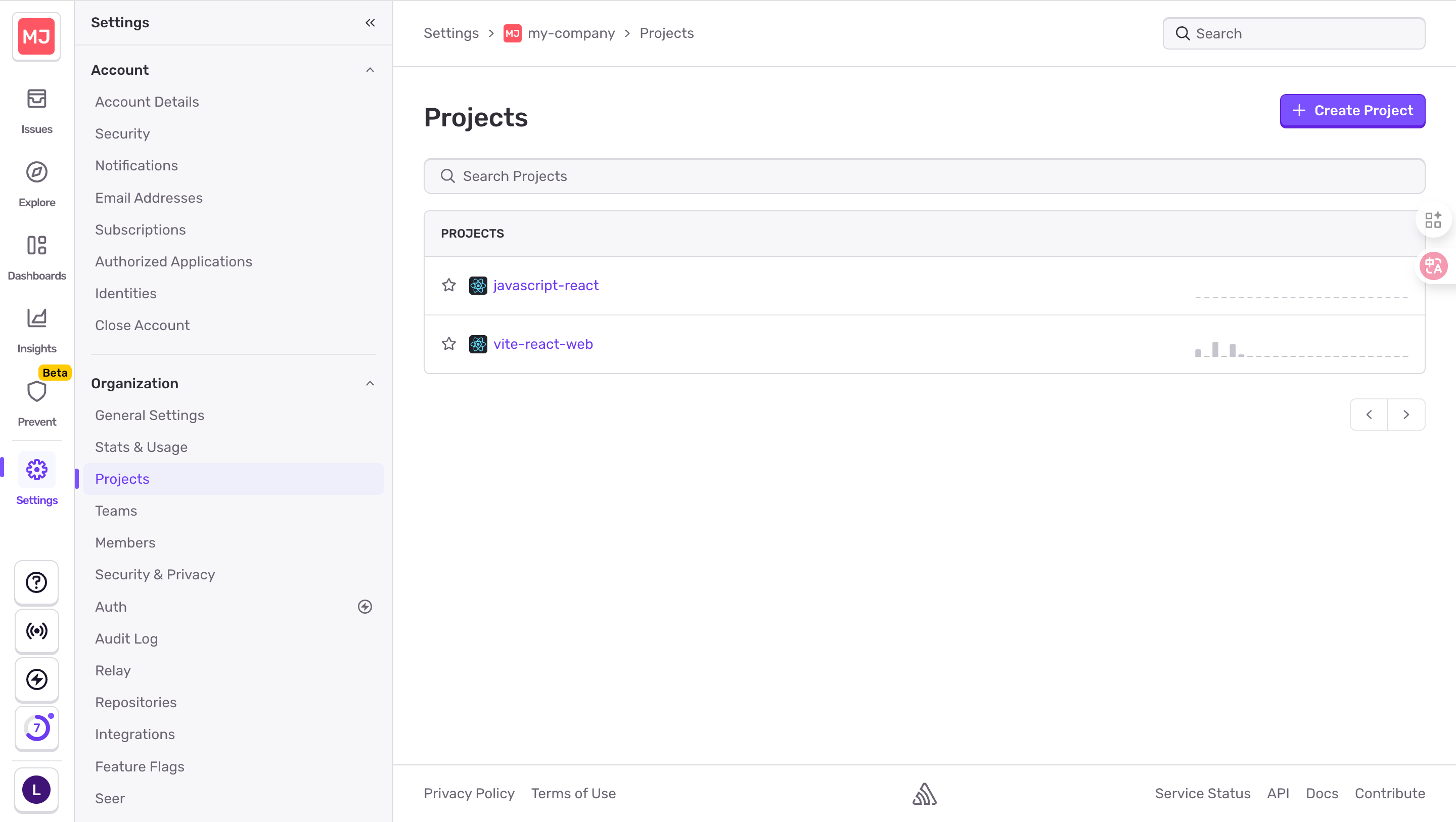Viewport: 1456px width, 822px height.
Task: Collapse the Account section
Action: coord(370,70)
